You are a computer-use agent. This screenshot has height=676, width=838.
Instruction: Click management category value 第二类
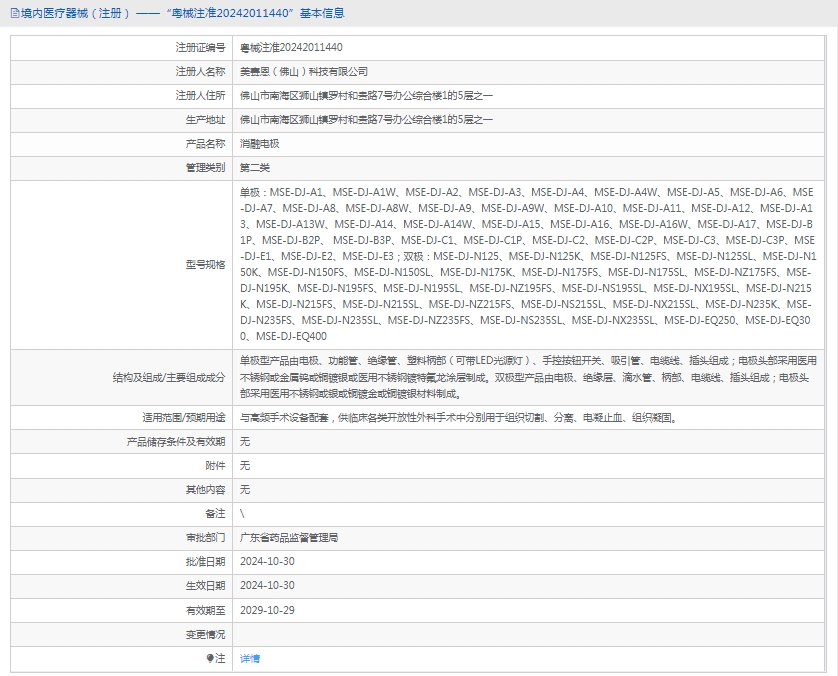point(255,167)
